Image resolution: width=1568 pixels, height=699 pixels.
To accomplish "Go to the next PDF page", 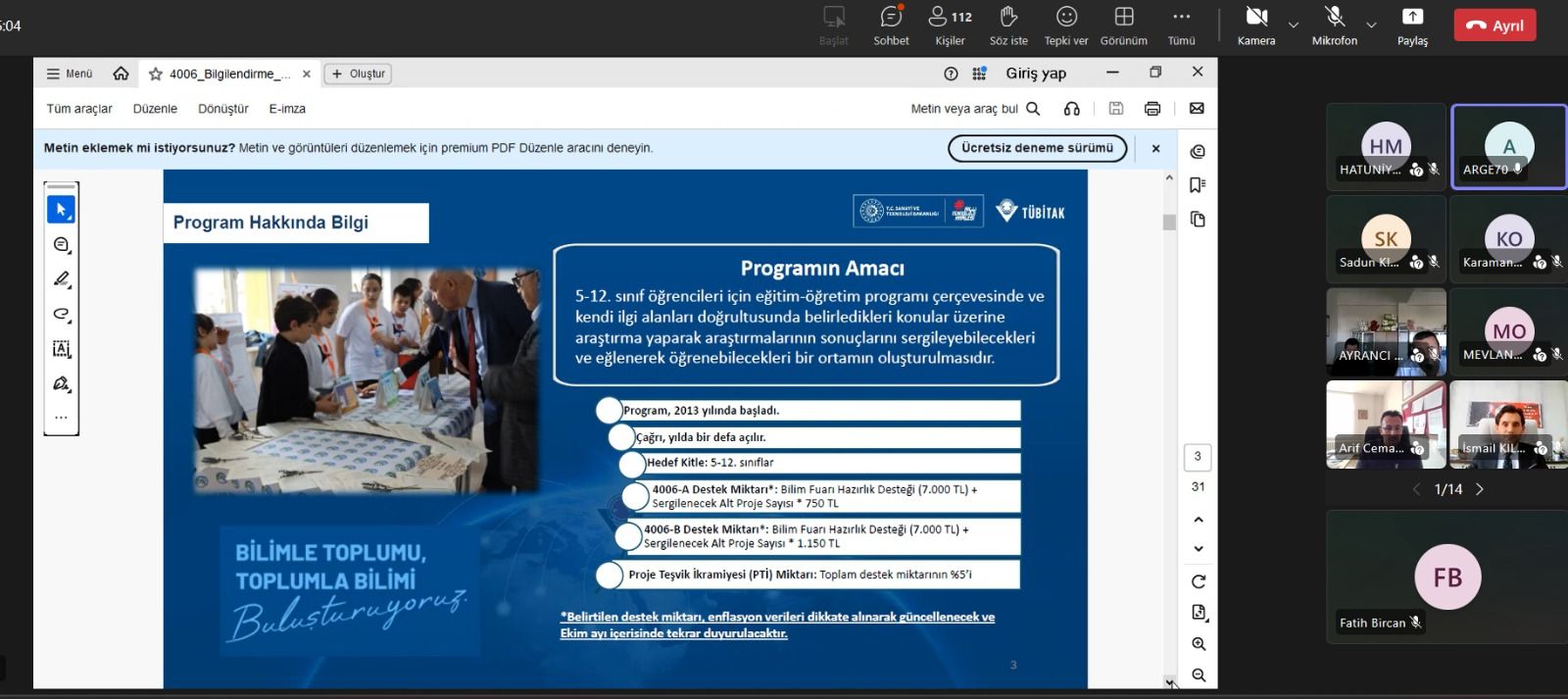I will coord(1198,549).
